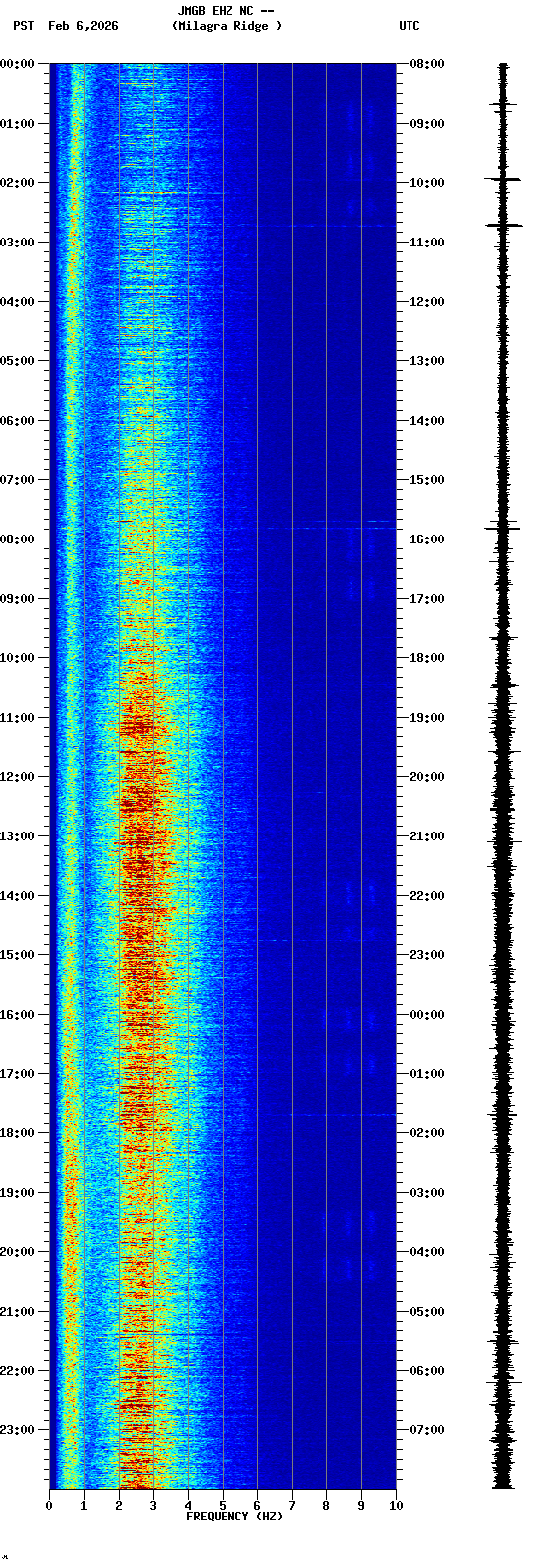Click UTC axis time label 11:00
Viewport: 546px width, 1568px height.
[x=427, y=243]
